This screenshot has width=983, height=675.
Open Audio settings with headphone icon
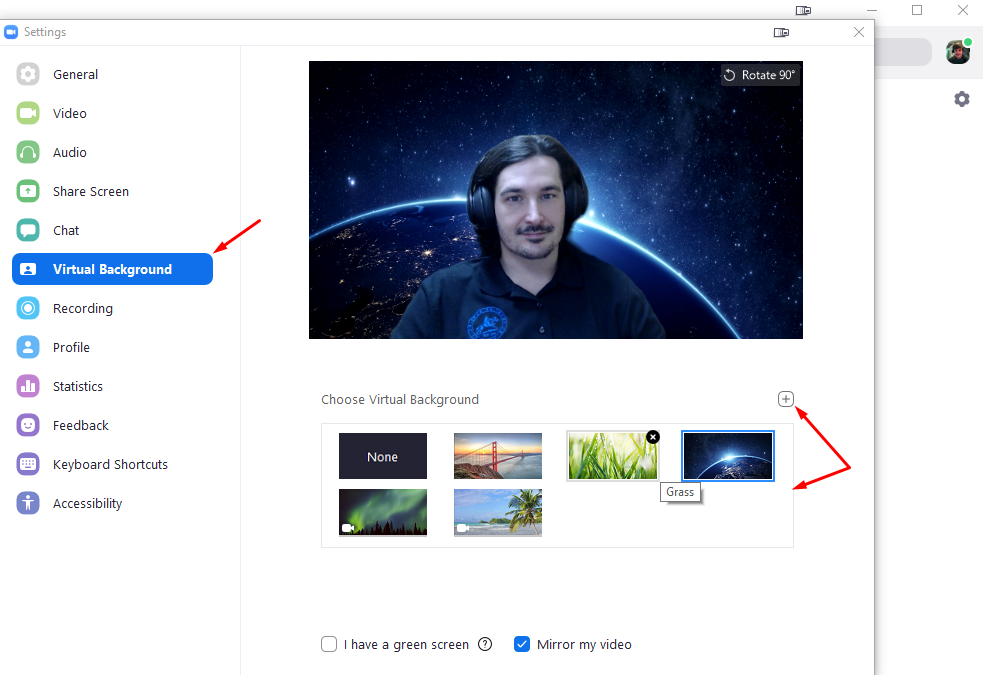[69, 152]
